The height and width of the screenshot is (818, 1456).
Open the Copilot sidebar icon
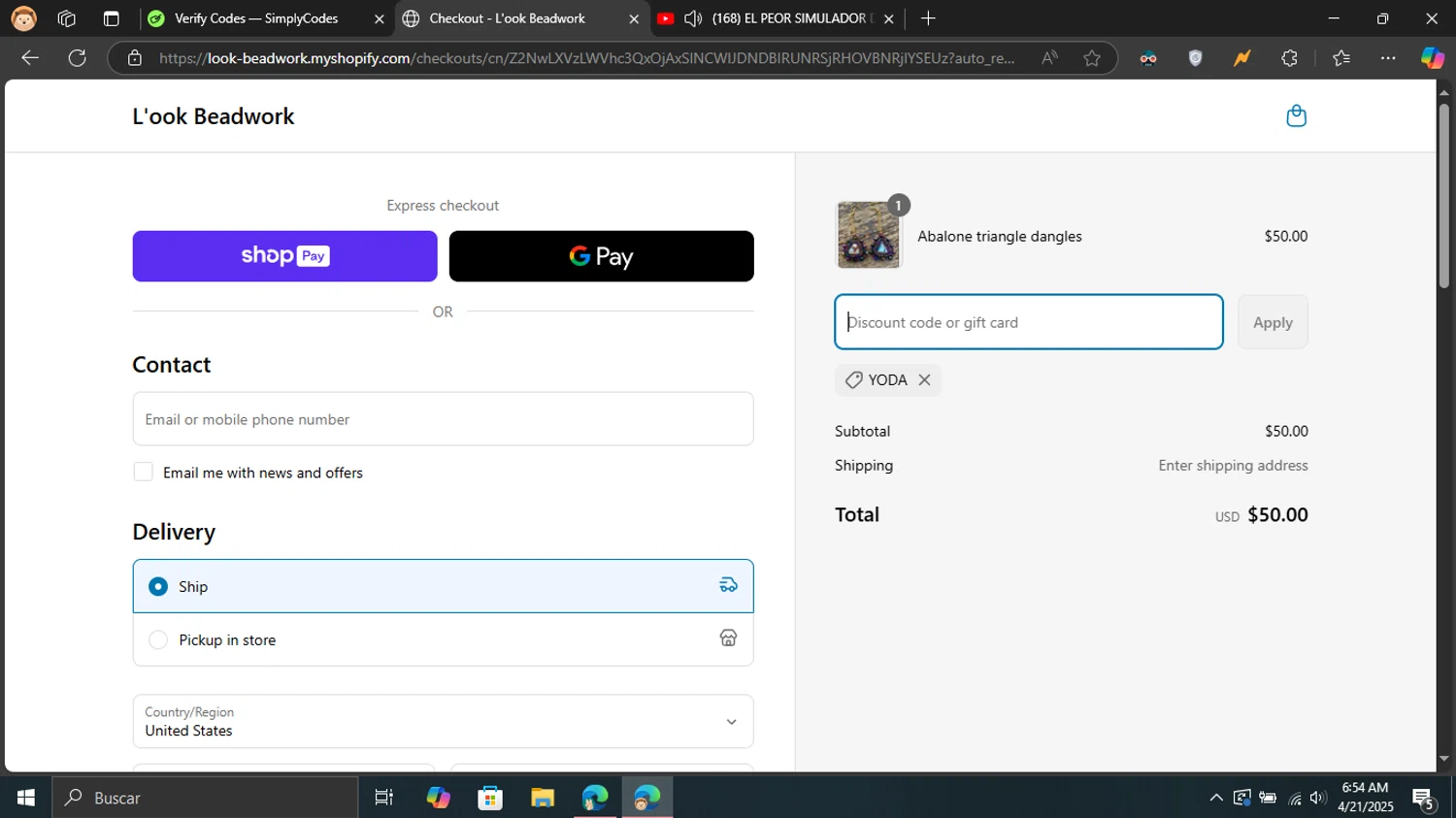tap(1433, 58)
